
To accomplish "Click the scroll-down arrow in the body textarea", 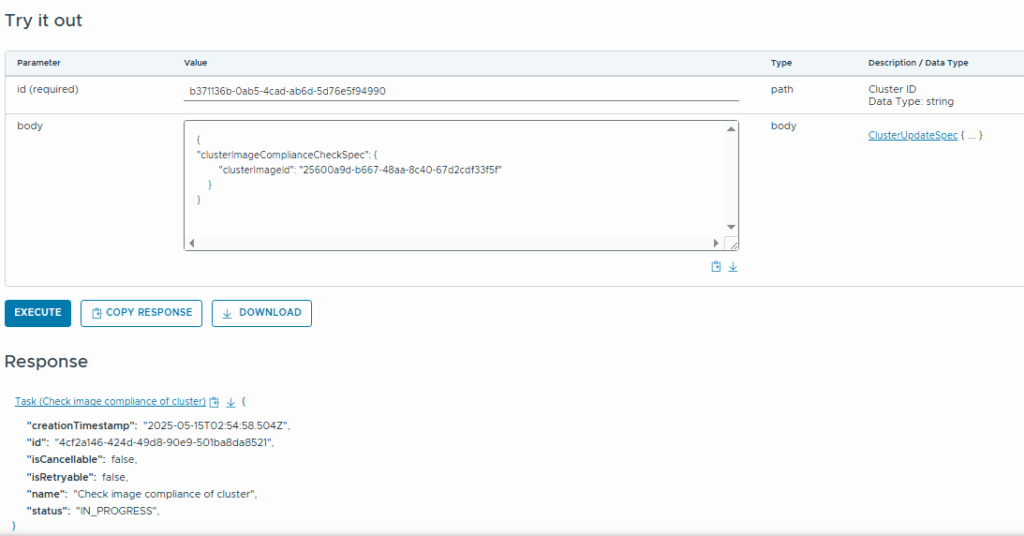I will pyautogui.click(x=731, y=227).
